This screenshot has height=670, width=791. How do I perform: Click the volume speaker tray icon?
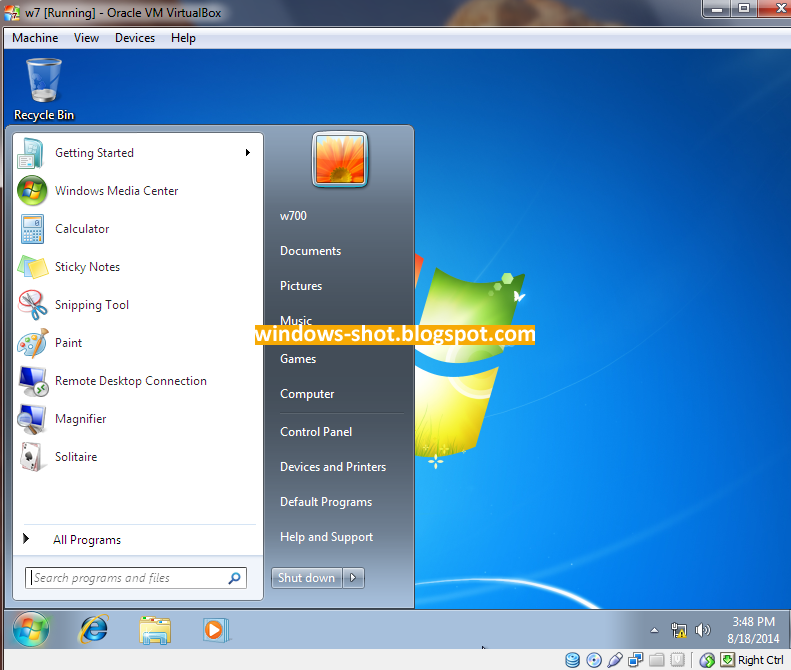pos(702,630)
